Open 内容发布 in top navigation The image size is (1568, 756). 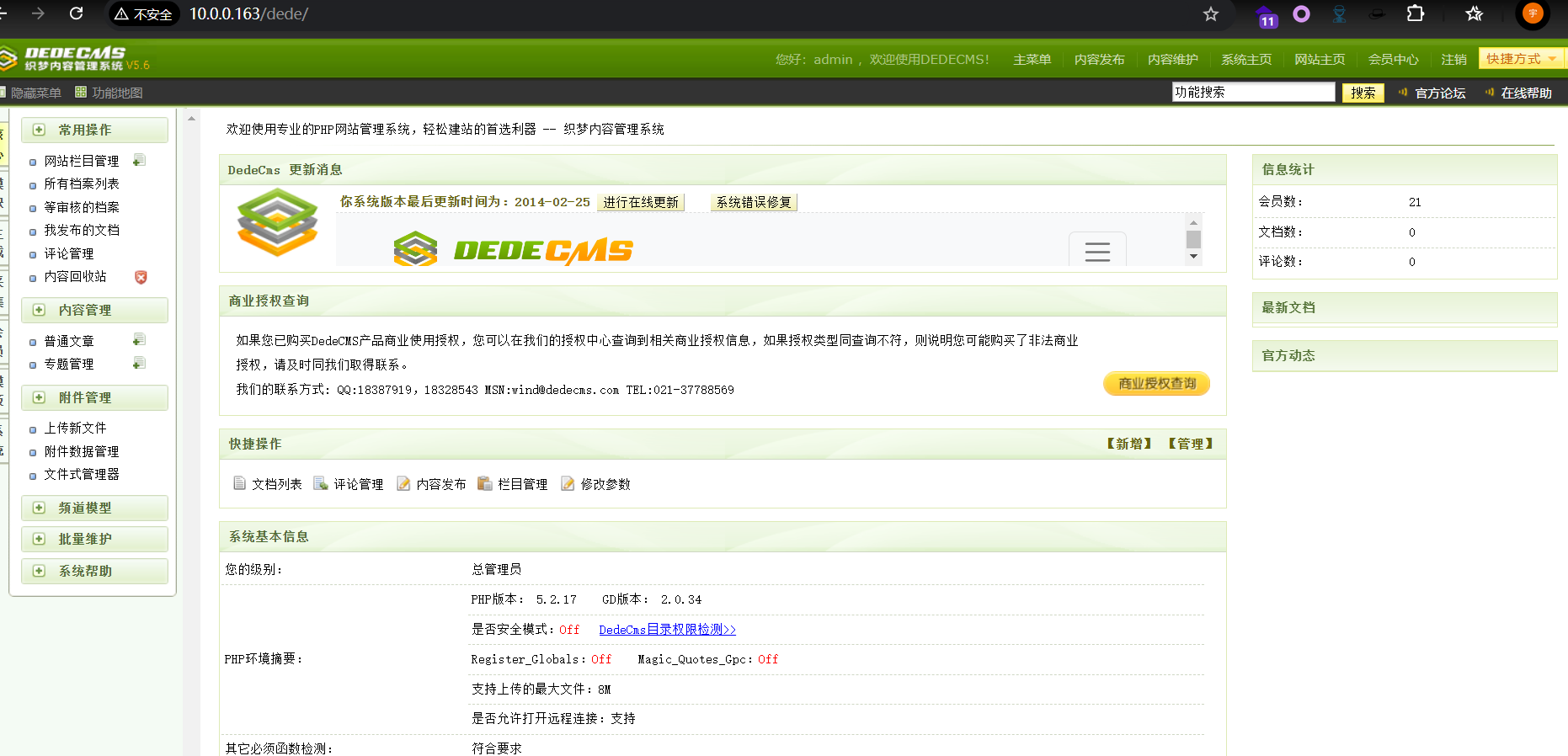tap(1099, 59)
